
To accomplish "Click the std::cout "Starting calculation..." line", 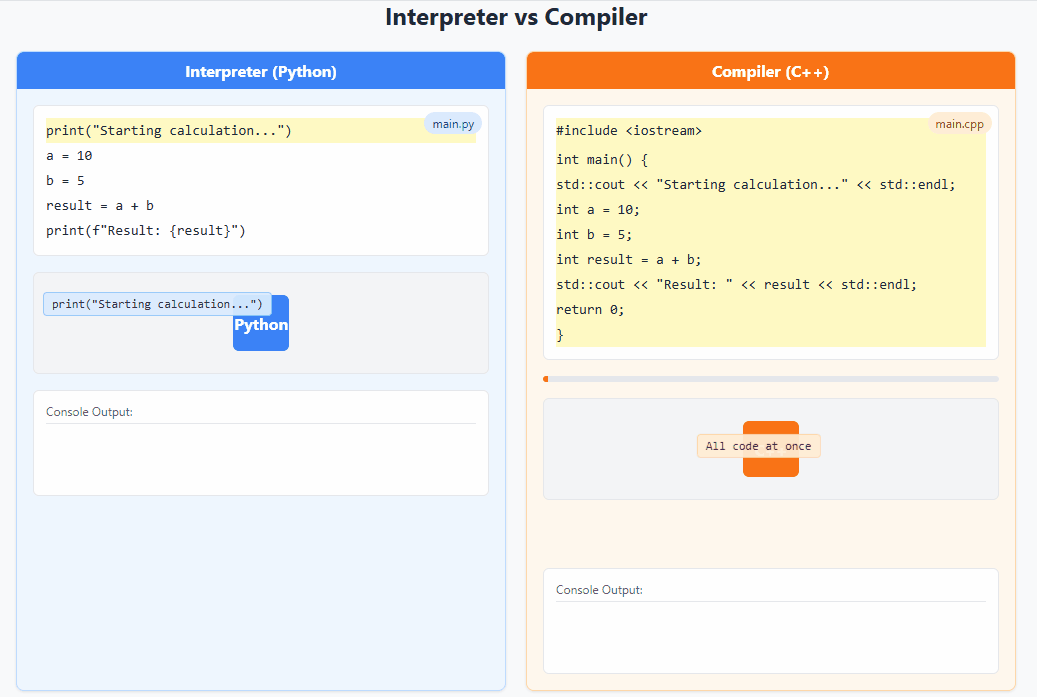I will 770,184.
